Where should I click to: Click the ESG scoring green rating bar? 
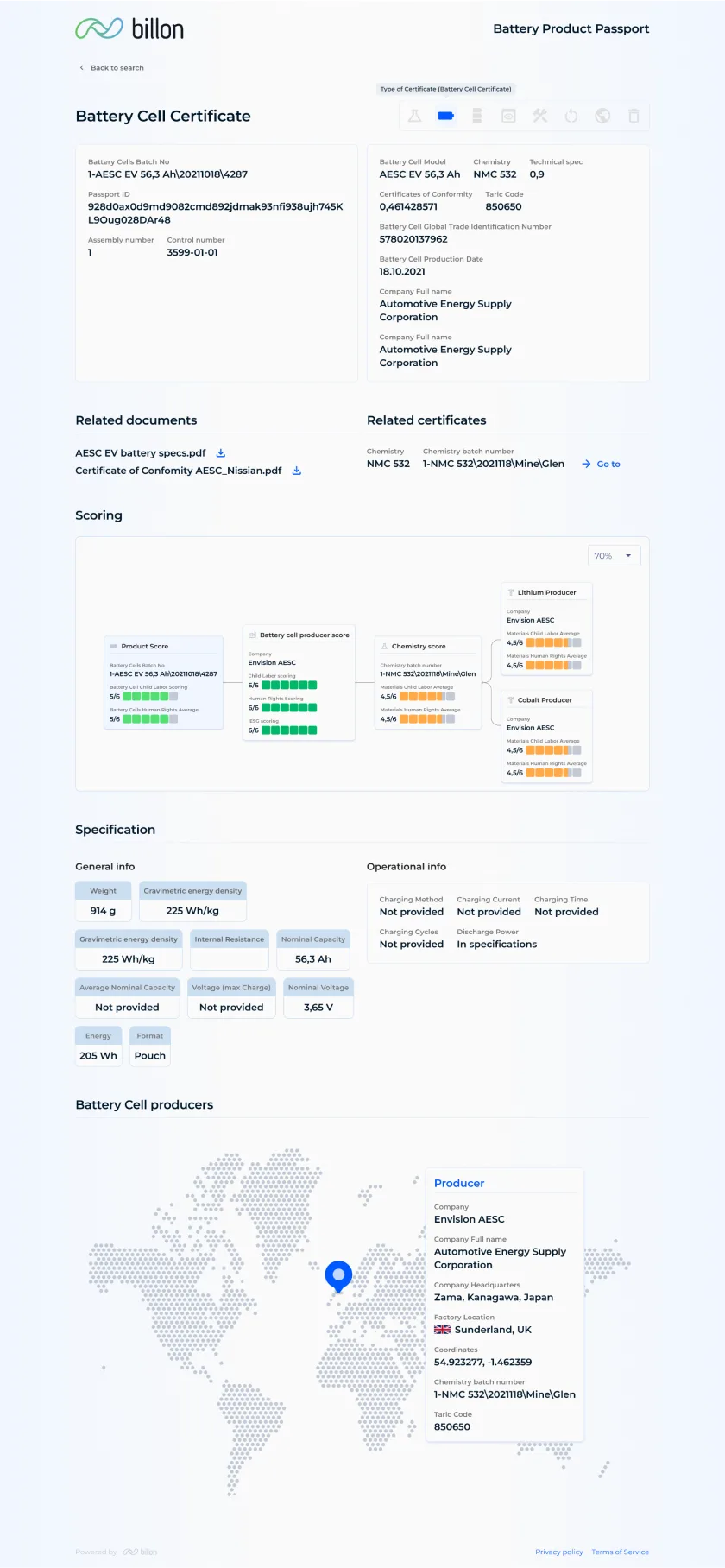coord(289,730)
